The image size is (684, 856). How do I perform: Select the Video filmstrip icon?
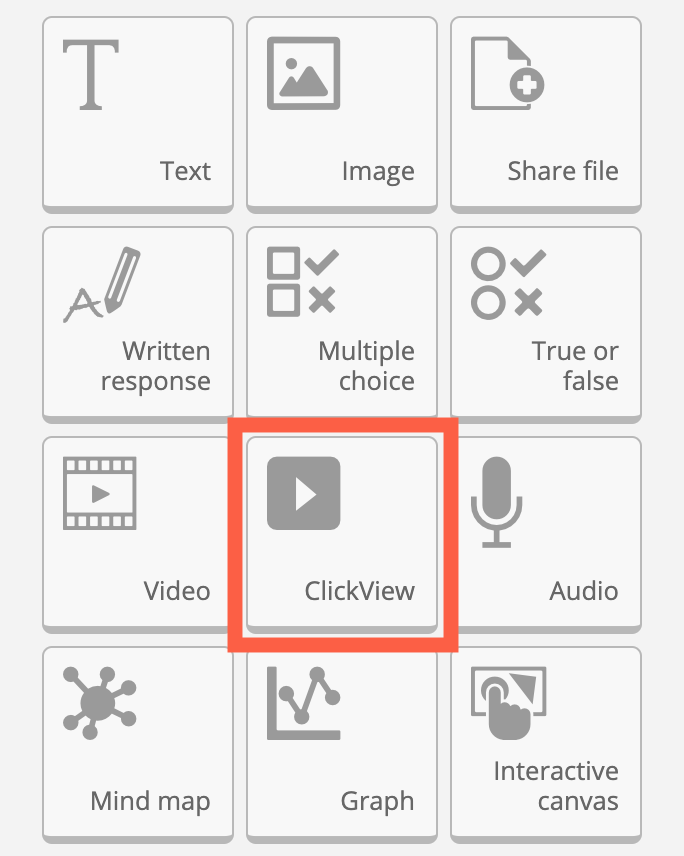tap(100, 494)
